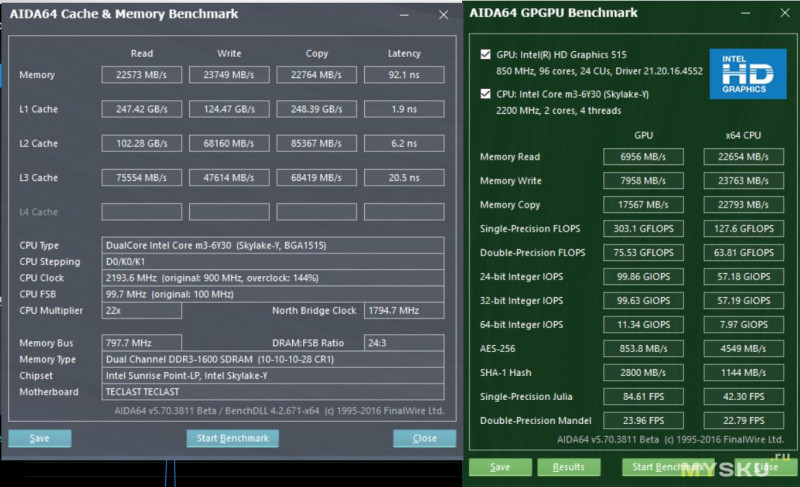Image resolution: width=800 pixels, height=487 pixels.
Task: Click Save in GPGPU Benchmark window
Action: [x=500, y=467]
